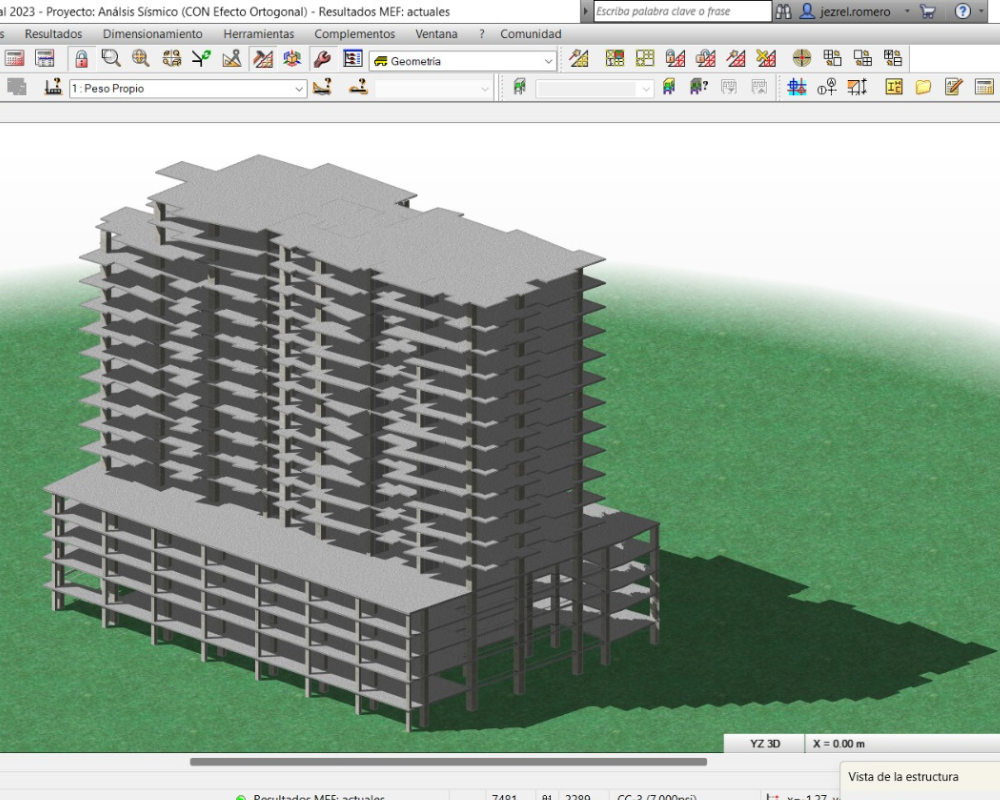Image resolution: width=1000 pixels, height=800 pixels.
Task: Click the red padlock lock icon
Action: (82, 59)
